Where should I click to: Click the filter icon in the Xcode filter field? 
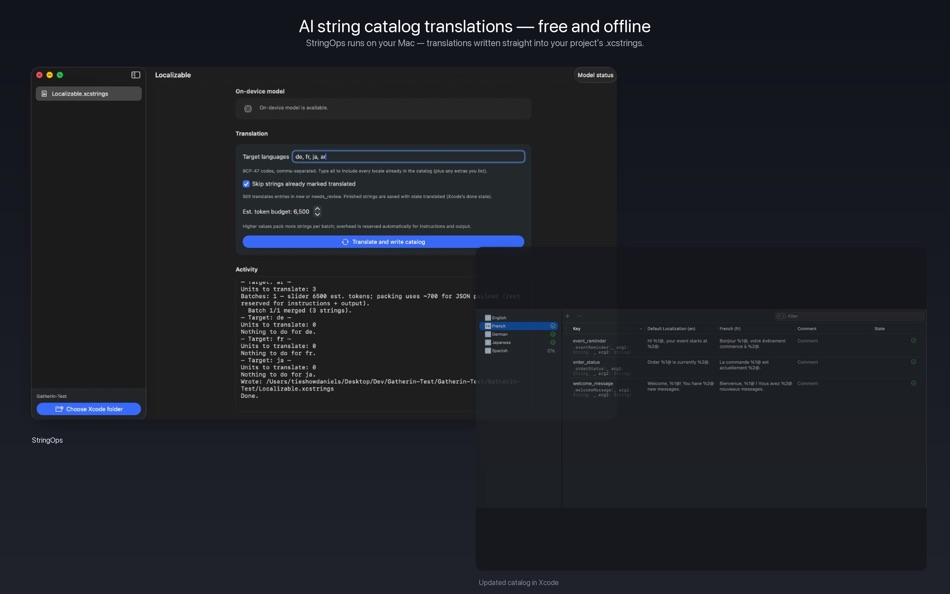[x=781, y=316]
